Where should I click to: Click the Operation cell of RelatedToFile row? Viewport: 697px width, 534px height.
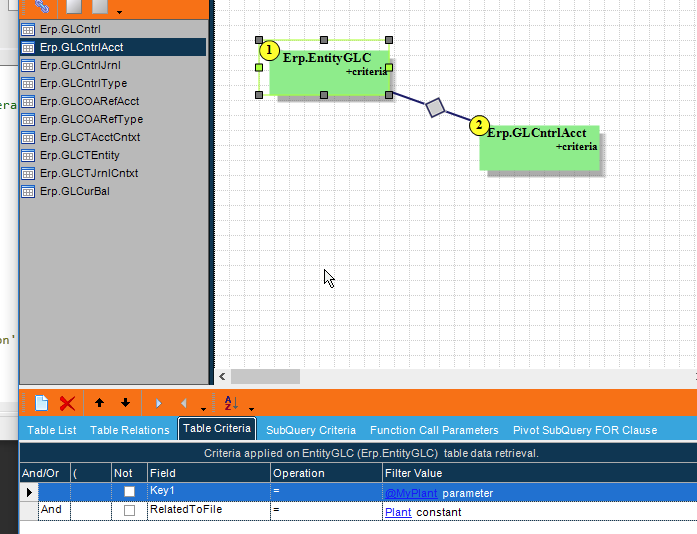[326, 510]
